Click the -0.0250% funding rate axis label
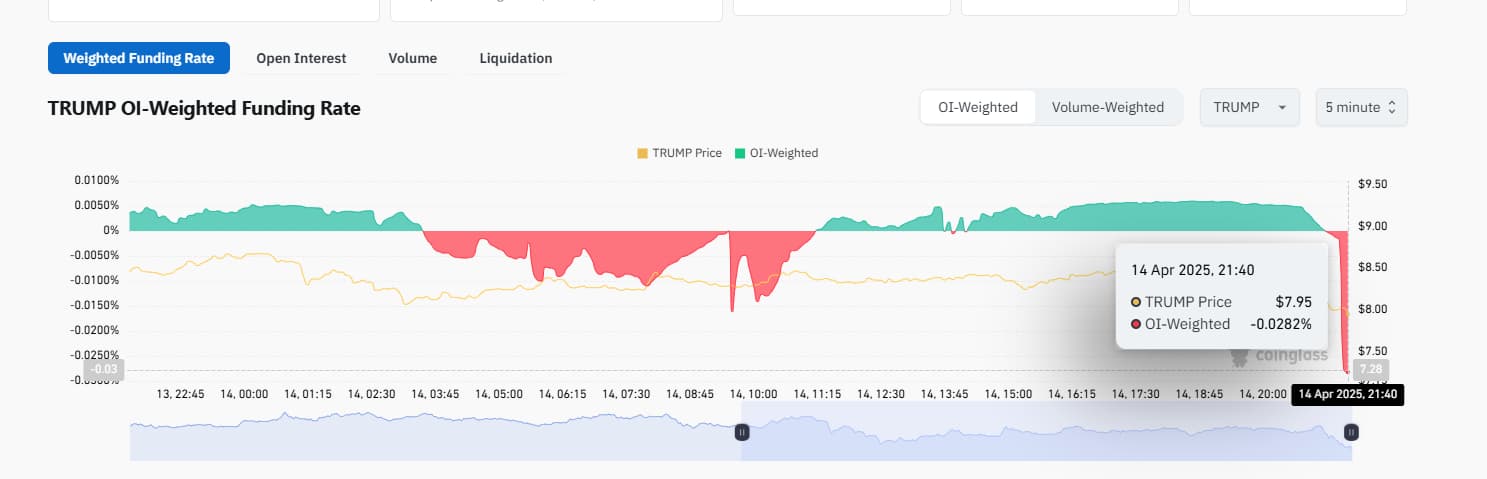 click(95, 355)
